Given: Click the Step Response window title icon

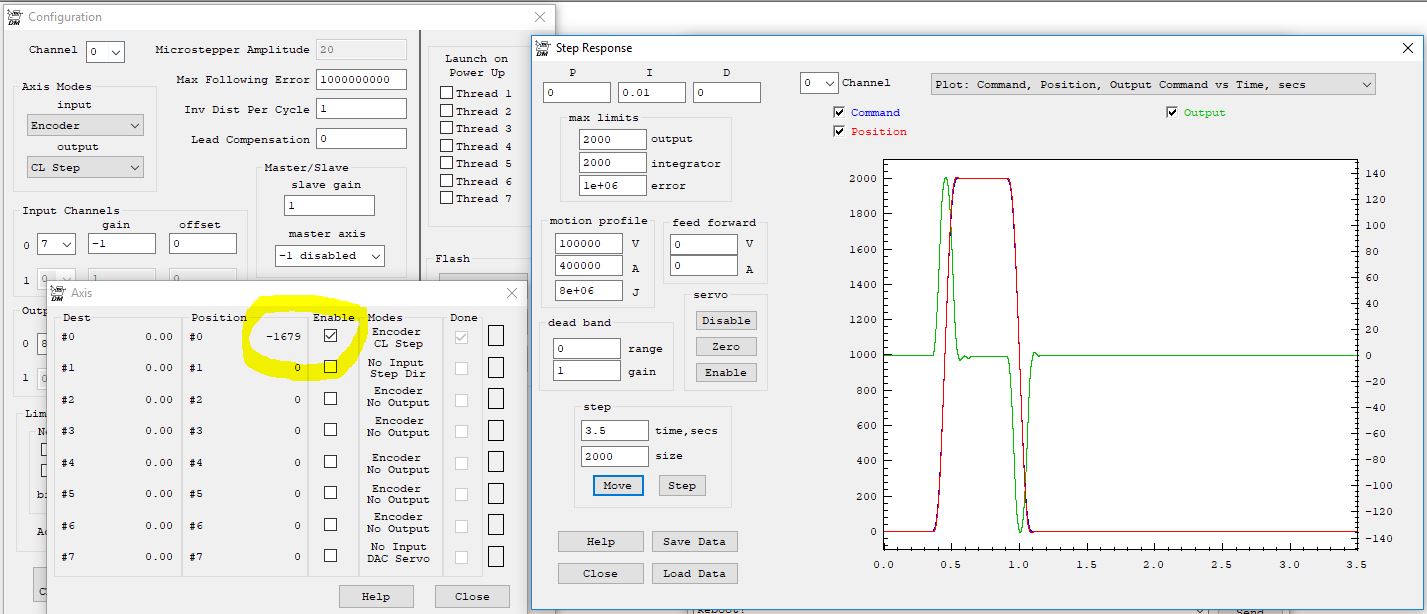Looking at the screenshot, I should (543, 47).
